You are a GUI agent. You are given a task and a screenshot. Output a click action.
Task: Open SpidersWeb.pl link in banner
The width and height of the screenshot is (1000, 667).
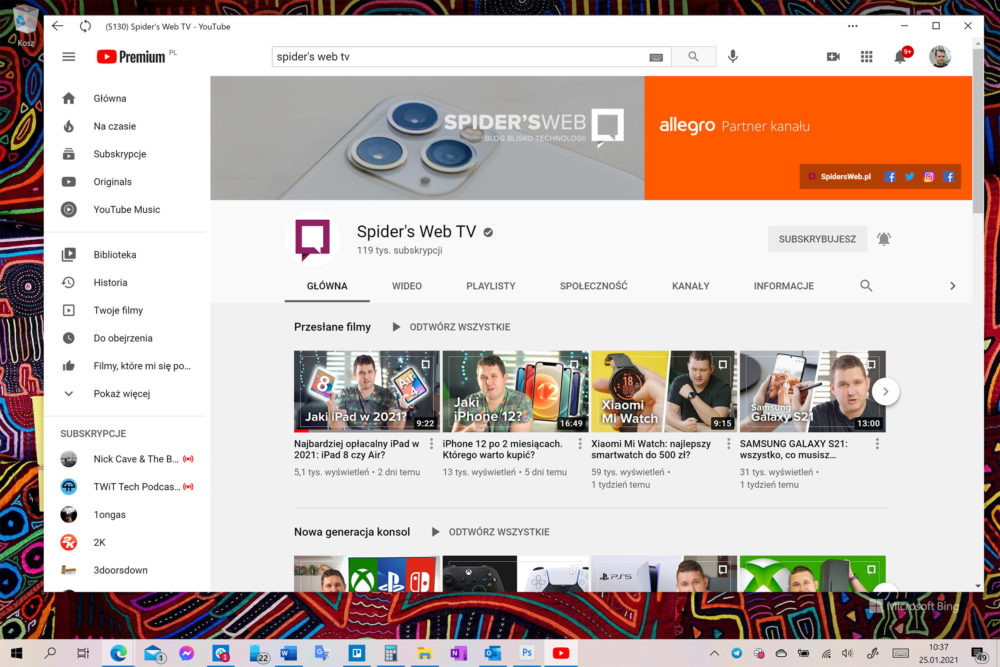click(840, 177)
